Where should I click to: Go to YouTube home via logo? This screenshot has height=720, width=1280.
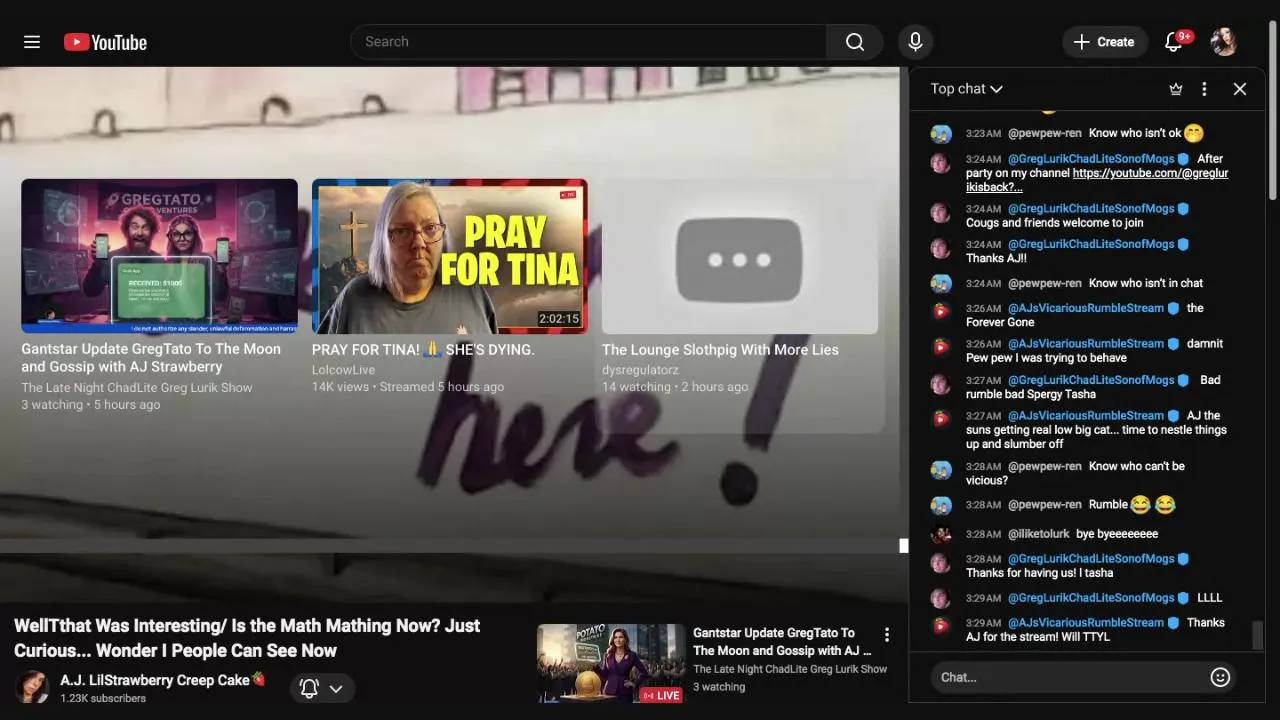[x=105, y=42]
